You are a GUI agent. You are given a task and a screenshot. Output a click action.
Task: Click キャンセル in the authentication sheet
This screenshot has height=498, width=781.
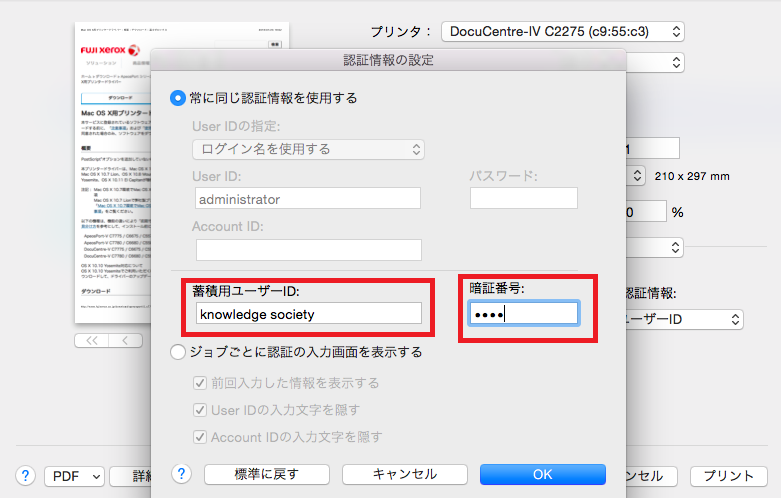[x=404, y=474]
